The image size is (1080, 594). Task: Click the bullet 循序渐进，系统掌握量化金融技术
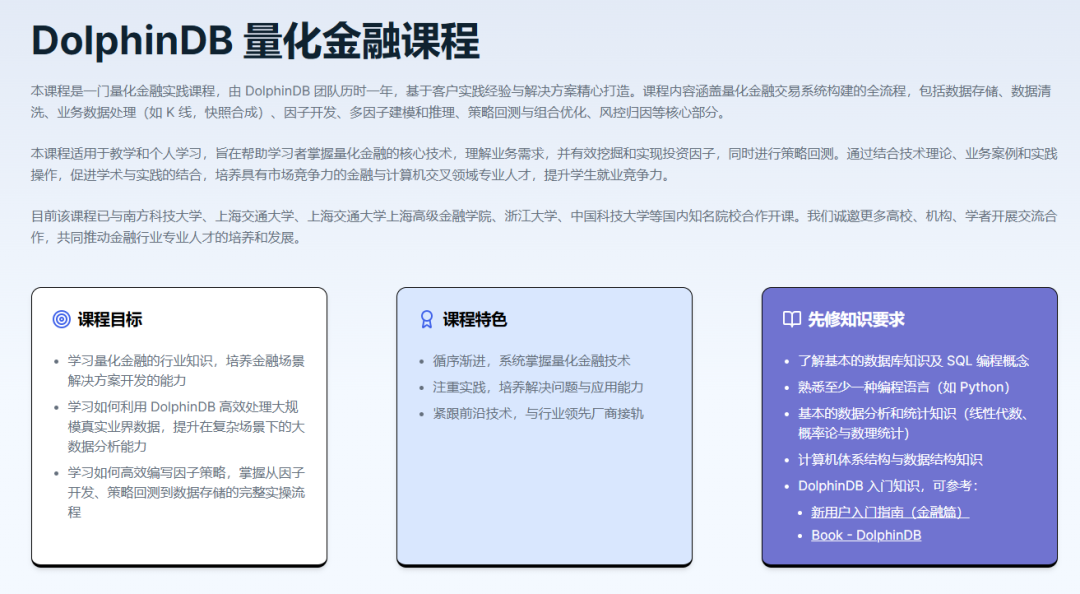click(x=531, y=360)
